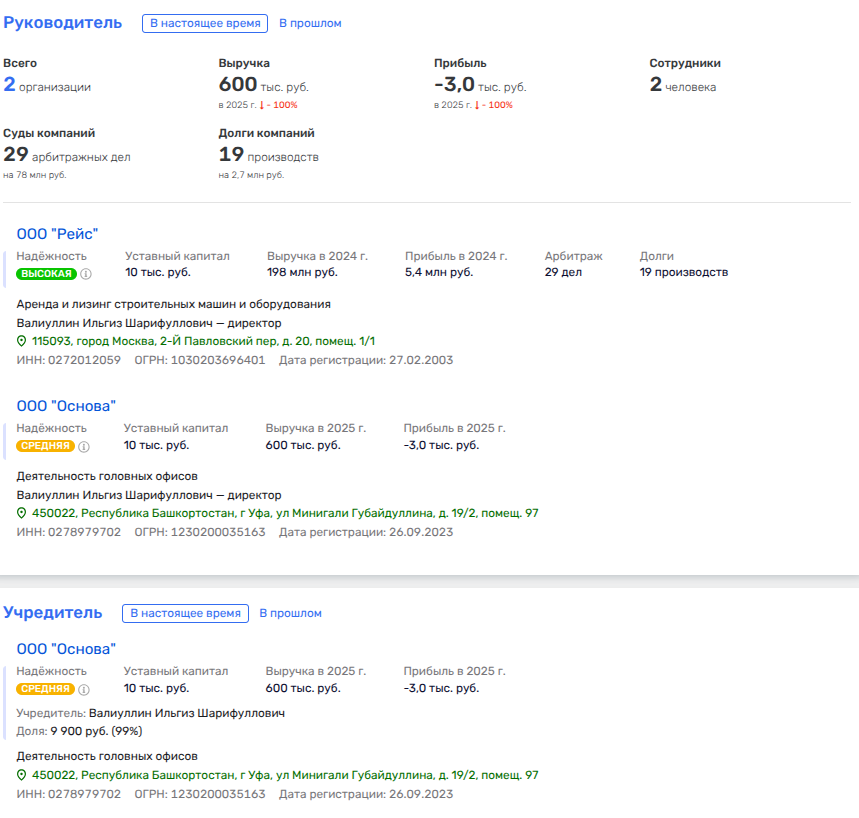Viewport: 859px width, 818px height.
Task: Click map pin icon before Moscow address
Action: click(x=22, y=342)
